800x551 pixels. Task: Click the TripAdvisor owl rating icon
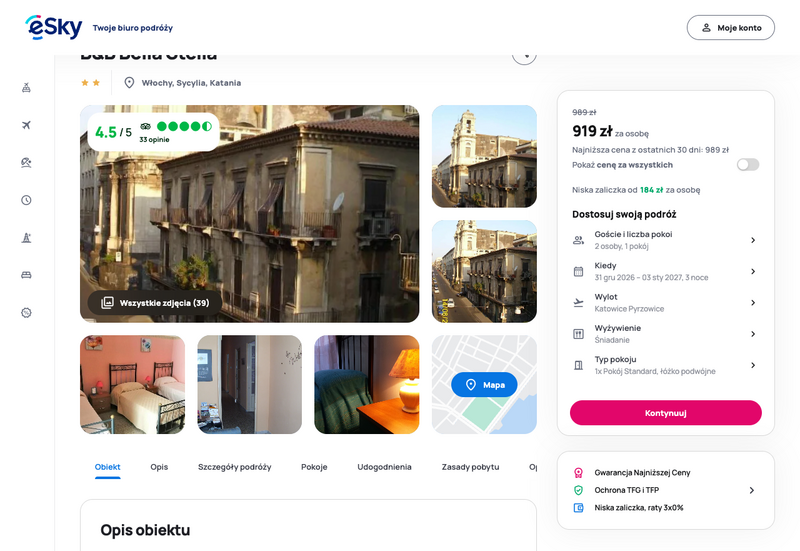pos(146,126)
